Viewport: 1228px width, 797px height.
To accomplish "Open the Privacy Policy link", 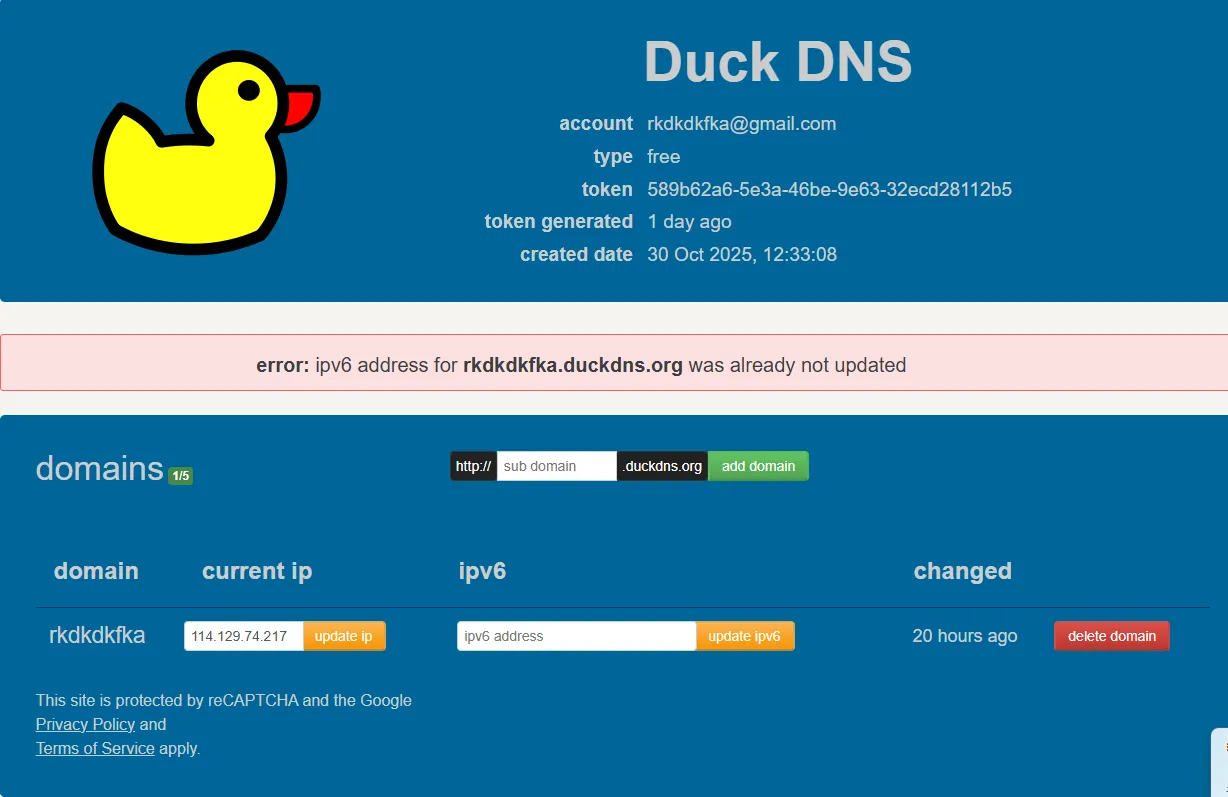I will (85, 724).
